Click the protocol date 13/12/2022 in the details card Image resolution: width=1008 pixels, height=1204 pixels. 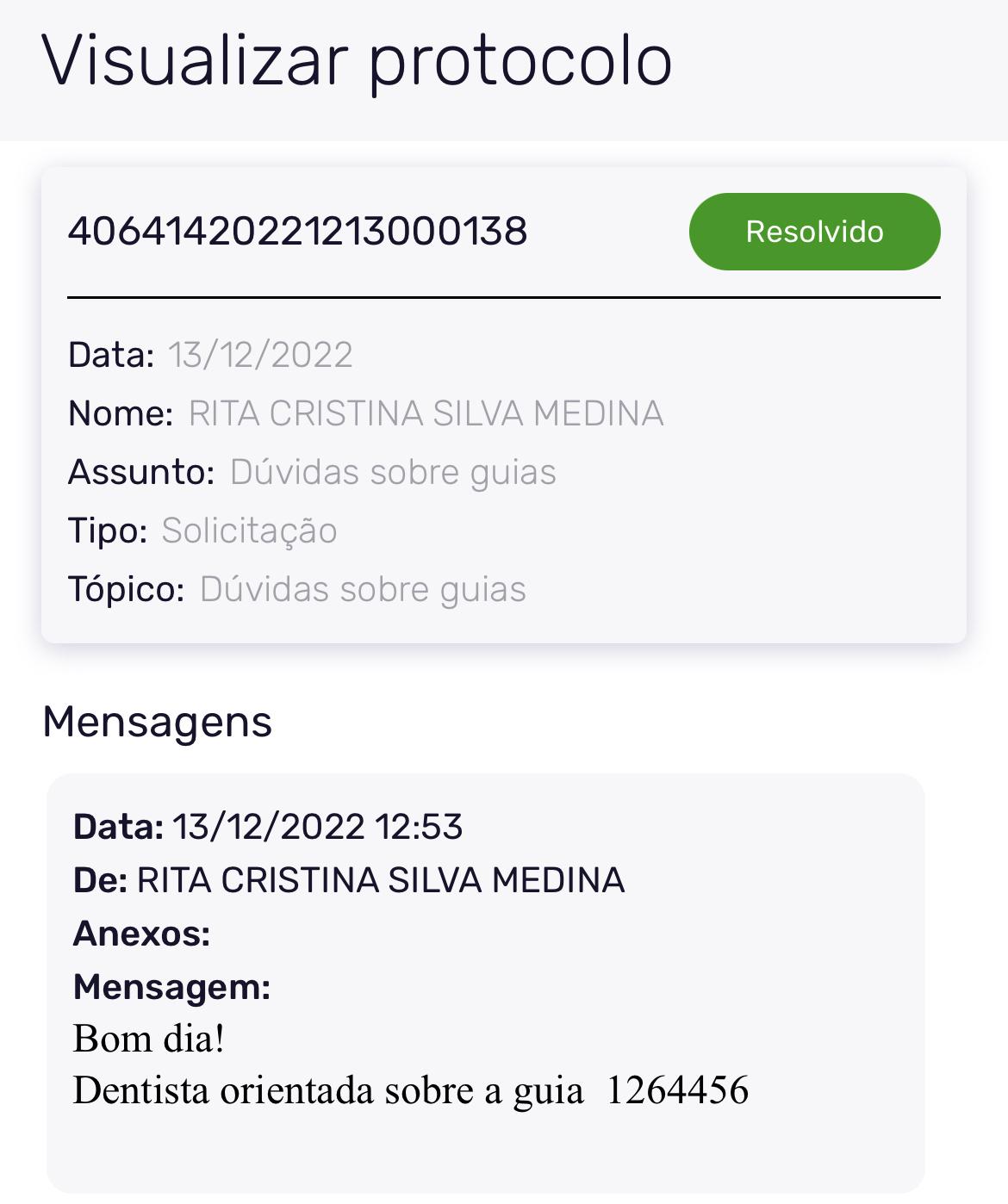(x=260, y=355)
